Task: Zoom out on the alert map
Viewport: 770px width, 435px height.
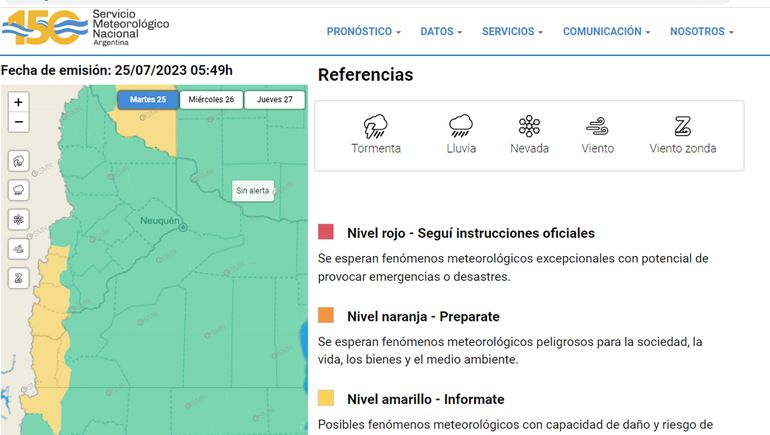Action: coord(18,122)
